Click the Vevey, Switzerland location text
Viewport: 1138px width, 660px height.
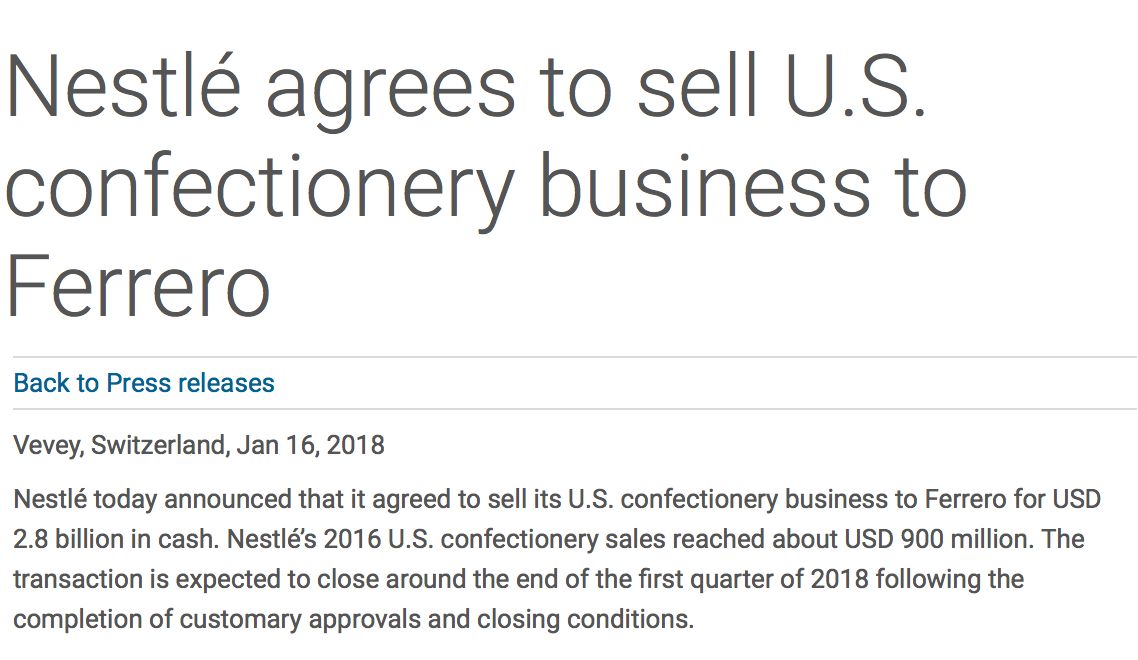pyautogui.click(x=119, y=445)
